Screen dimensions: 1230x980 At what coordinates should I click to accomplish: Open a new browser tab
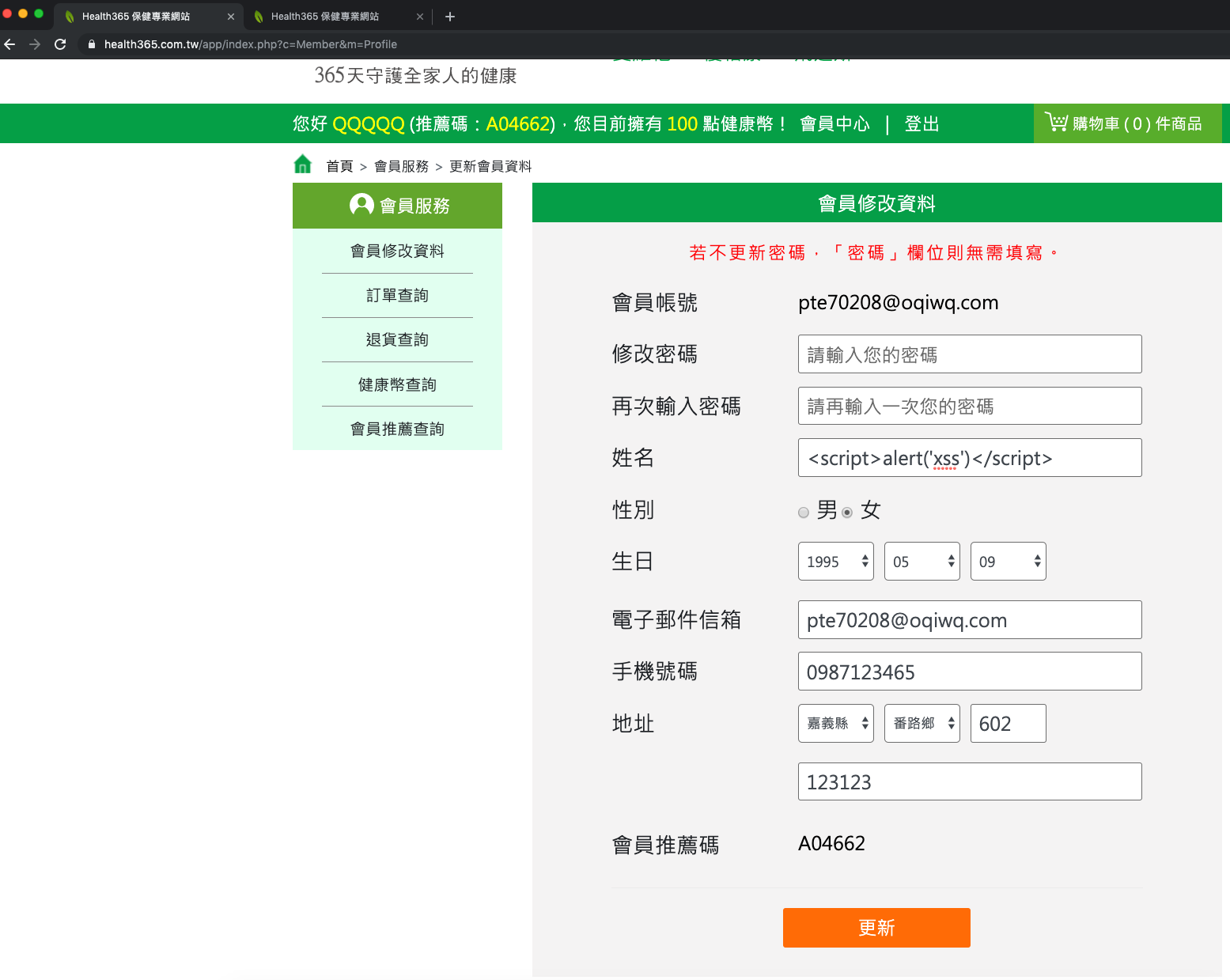[x=450, y=17]
